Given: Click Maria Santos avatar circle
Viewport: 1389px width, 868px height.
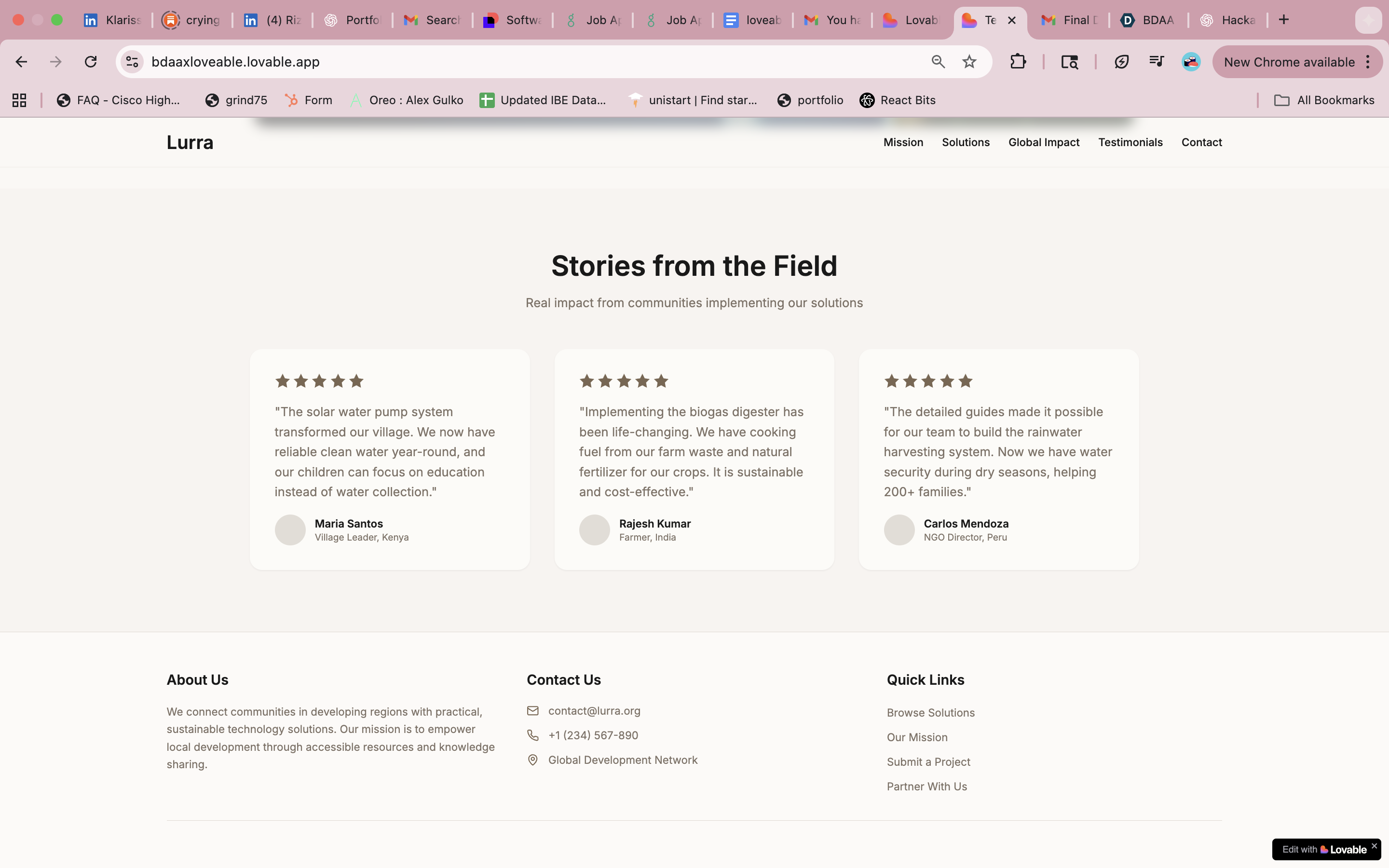Looking at the screenshot, I should point(290,529).
